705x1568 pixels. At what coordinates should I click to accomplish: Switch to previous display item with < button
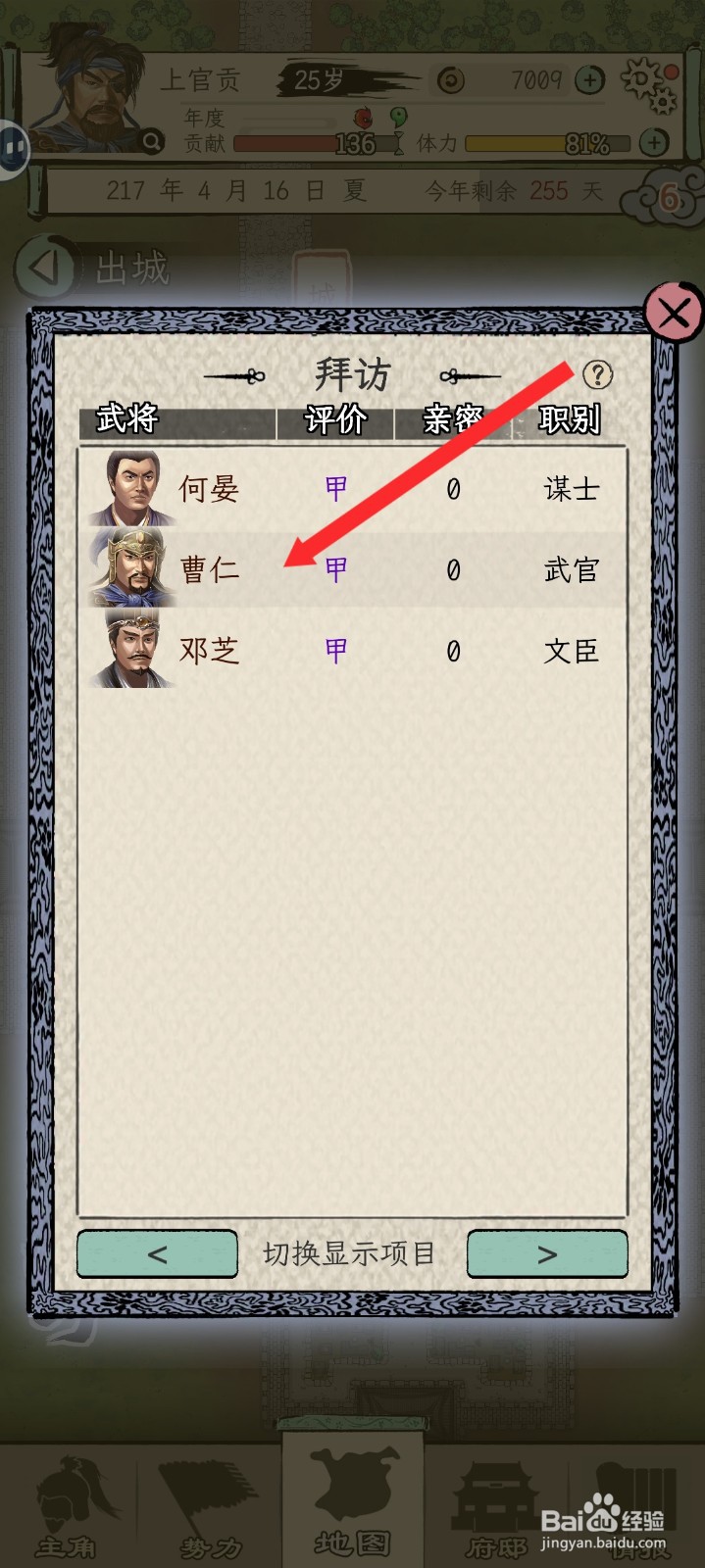coord(157,1253)
